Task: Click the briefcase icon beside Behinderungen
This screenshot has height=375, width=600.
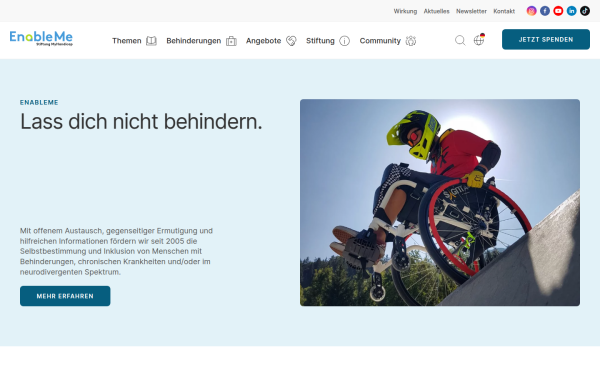Action: (231, 41)
